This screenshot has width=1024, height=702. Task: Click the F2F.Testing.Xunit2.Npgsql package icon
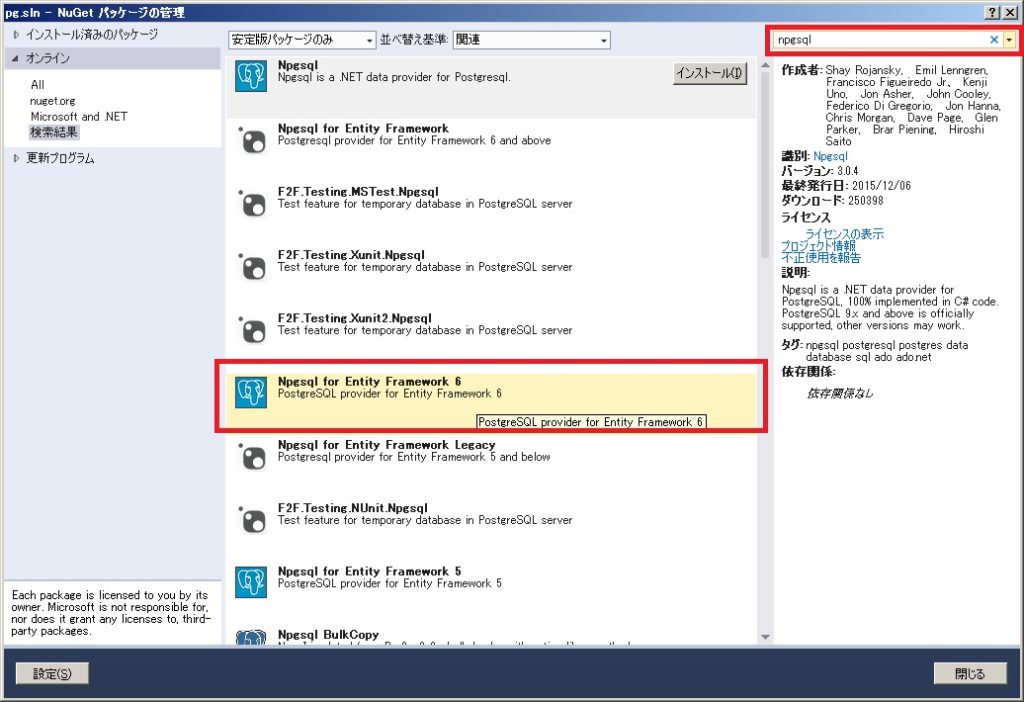pos(251,329)
